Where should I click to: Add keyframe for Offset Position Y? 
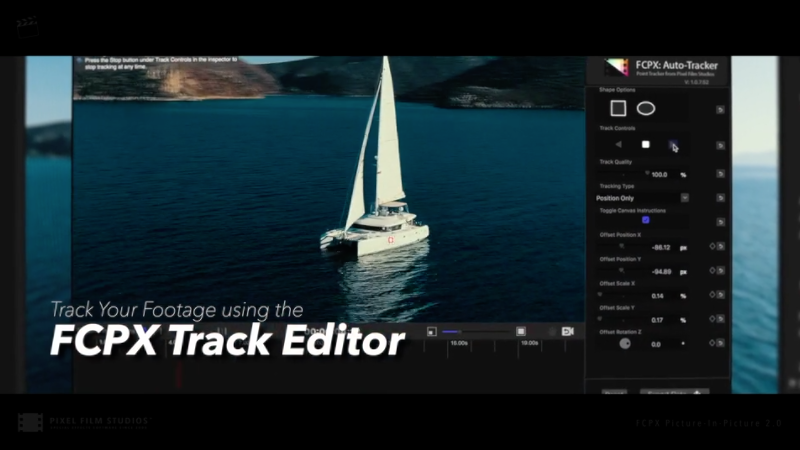point(712,270)
